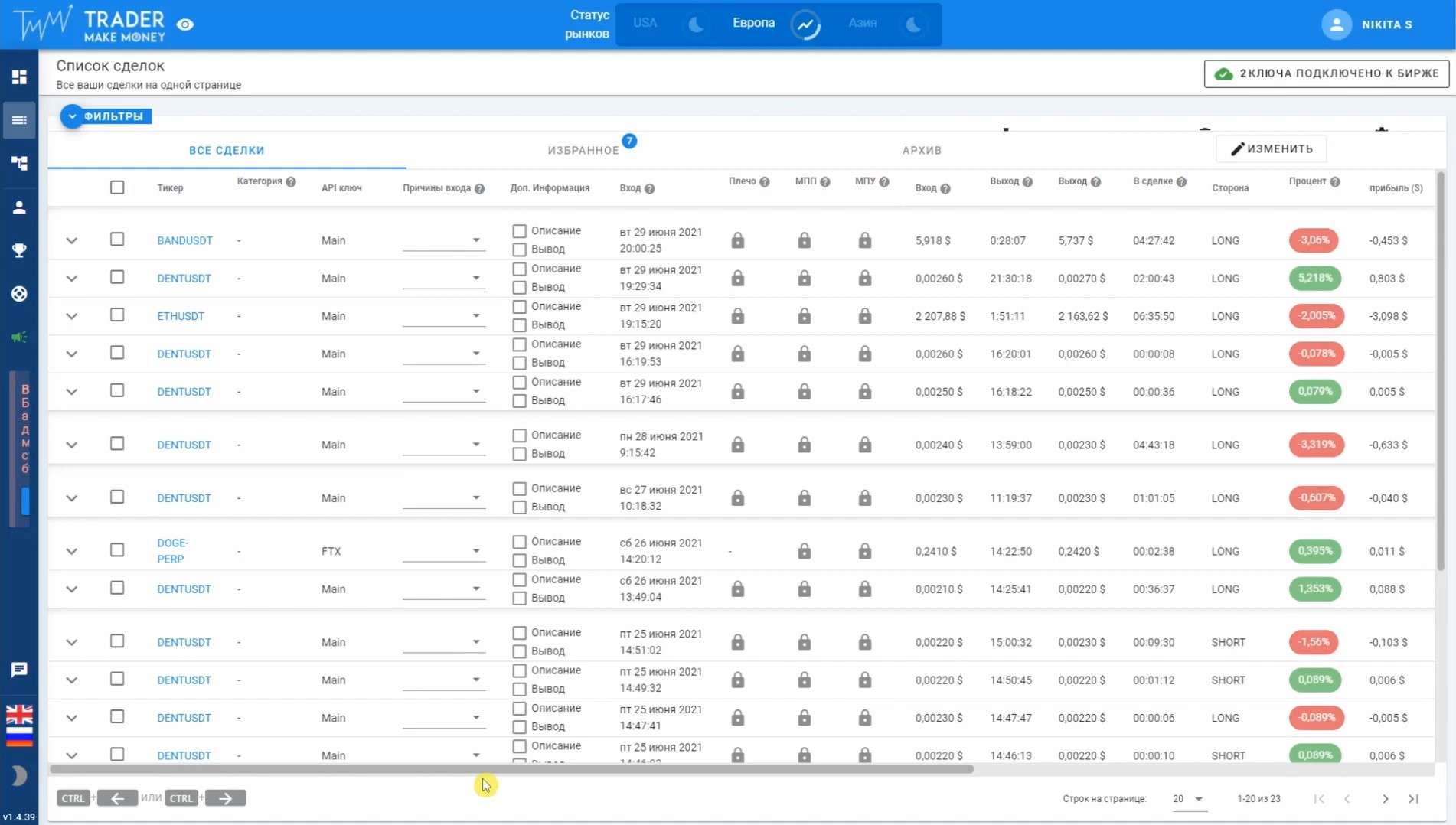The image size is (1456, 825).
Task: Open the megaphone announcements sidebar icon
Action: [x=19, y=337]
